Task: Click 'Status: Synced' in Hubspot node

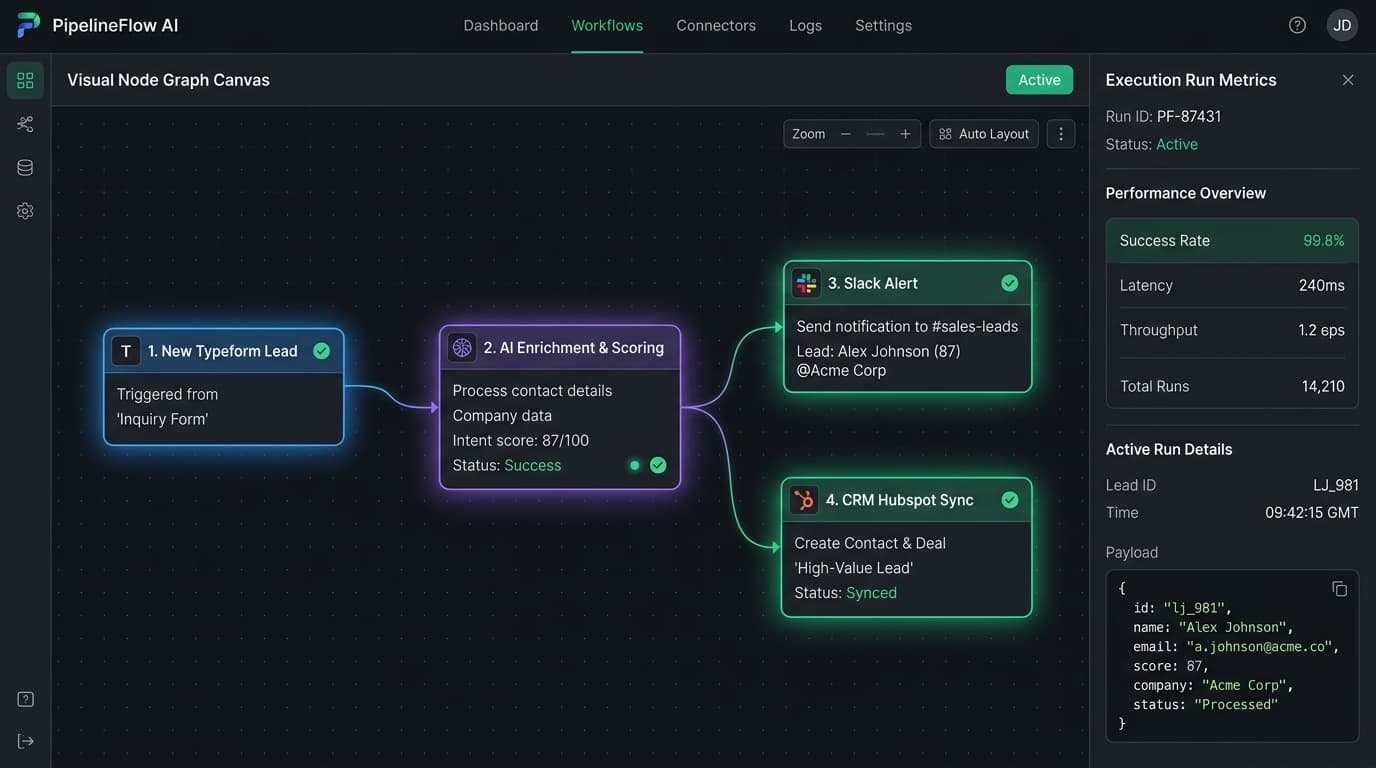Action: pos(846,592)
